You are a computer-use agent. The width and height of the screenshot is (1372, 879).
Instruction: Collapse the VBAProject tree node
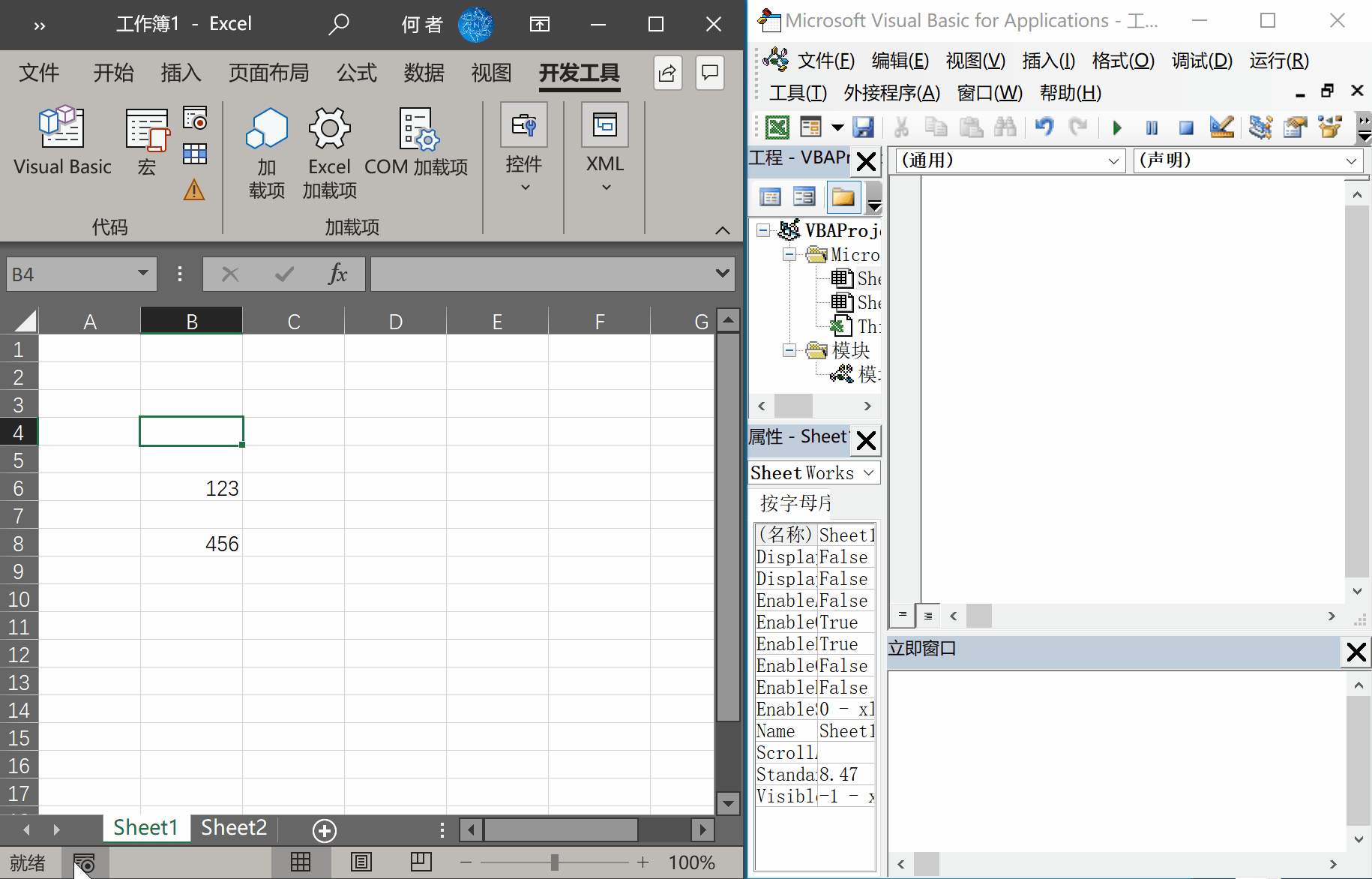point(763,230)
